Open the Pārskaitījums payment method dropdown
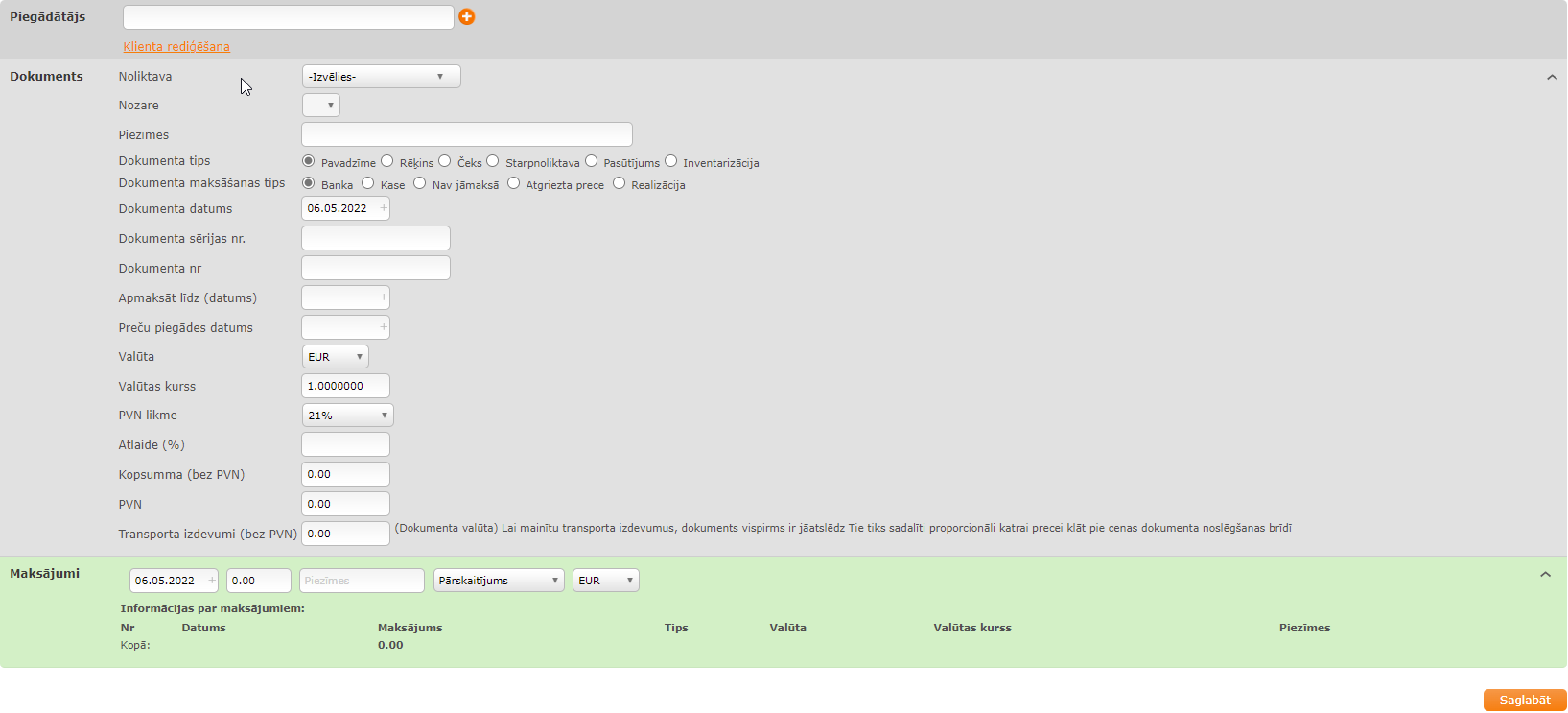This screenshot has height=713, width=1568. [x=499, y=581]
